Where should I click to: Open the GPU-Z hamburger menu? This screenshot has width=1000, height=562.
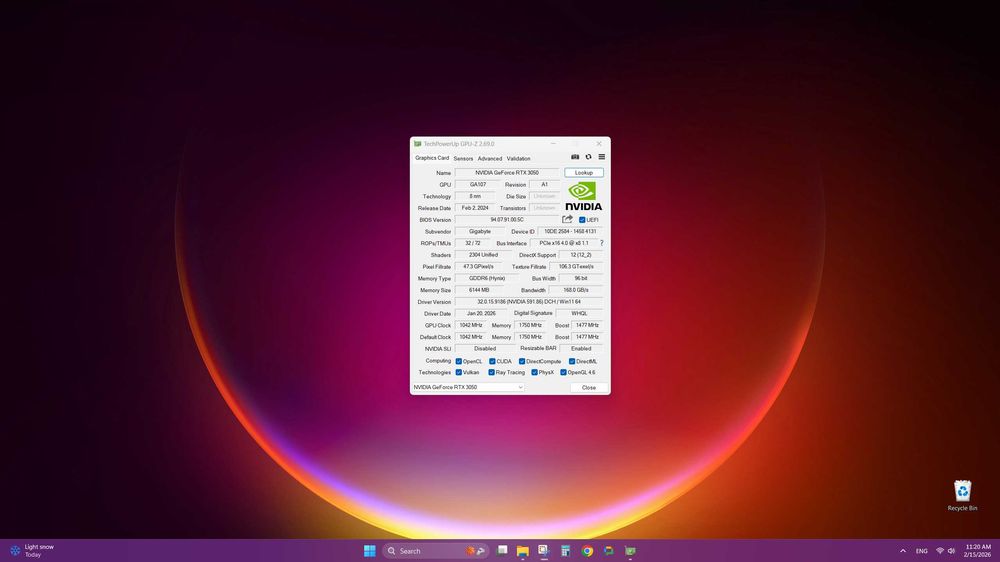(x=601, y=157)
